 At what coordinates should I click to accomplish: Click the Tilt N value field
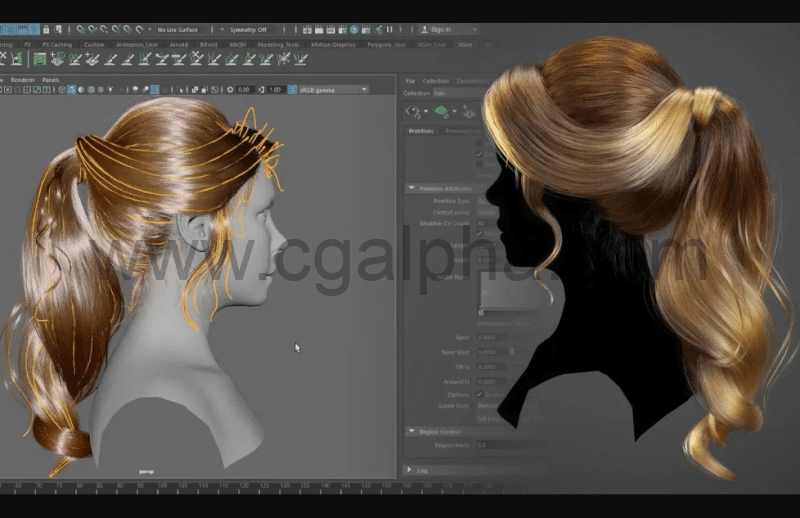click(491, 367)
